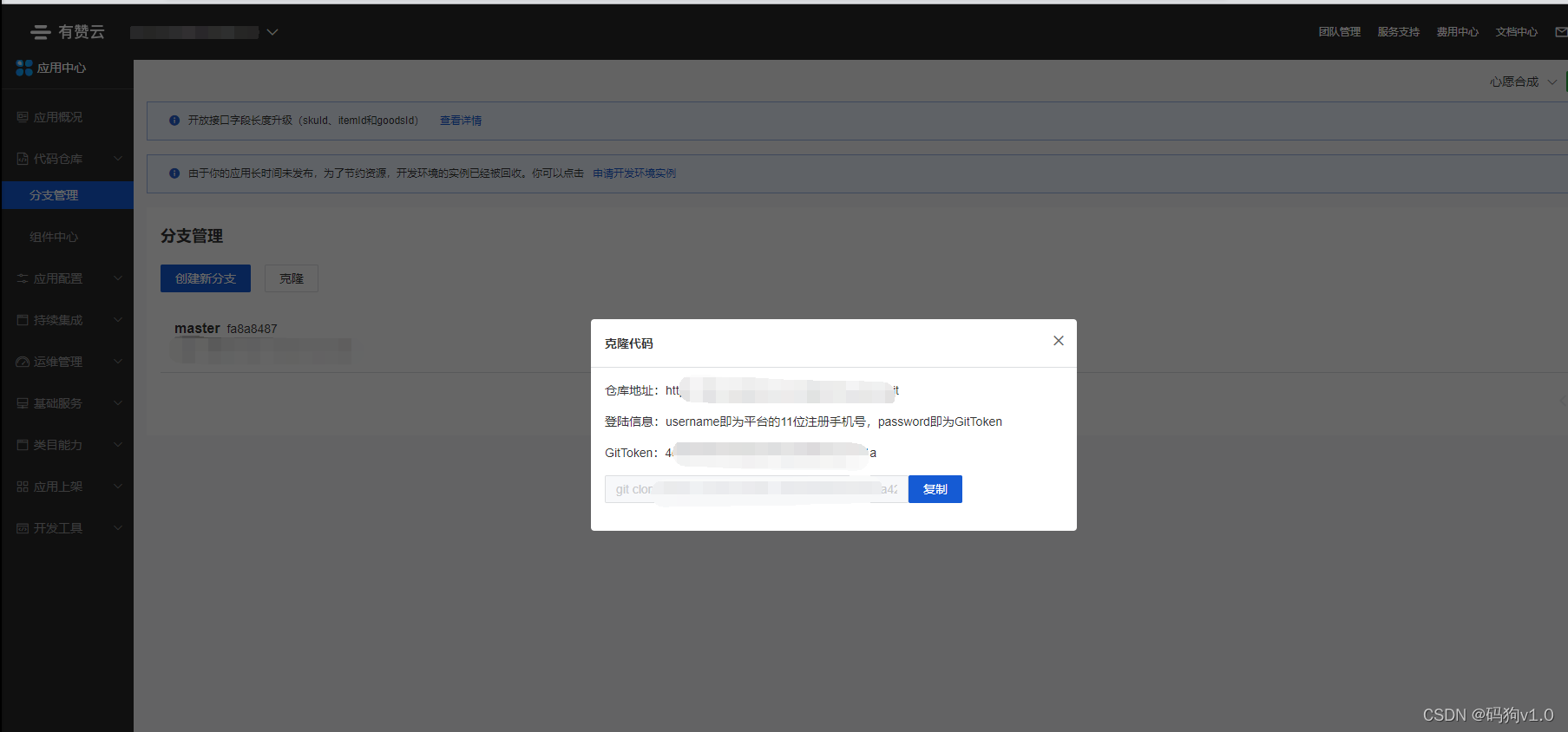The image size is (1568, 732).
Task: Open the 心愿合成 app dropdown
Action: (1524, 82)
